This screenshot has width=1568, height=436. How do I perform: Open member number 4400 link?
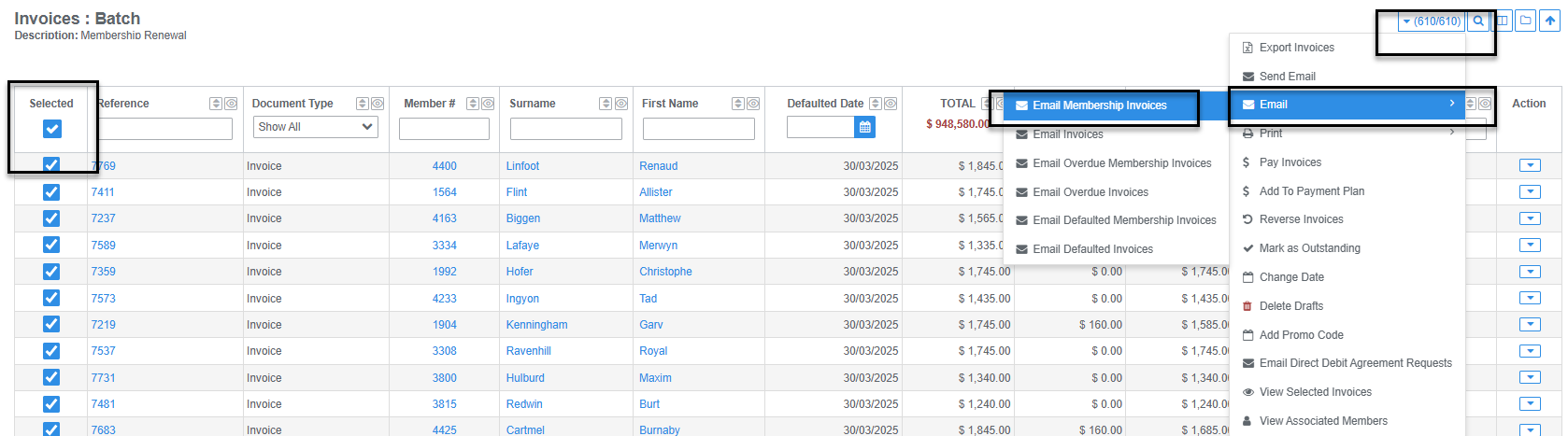pos(445,166)
